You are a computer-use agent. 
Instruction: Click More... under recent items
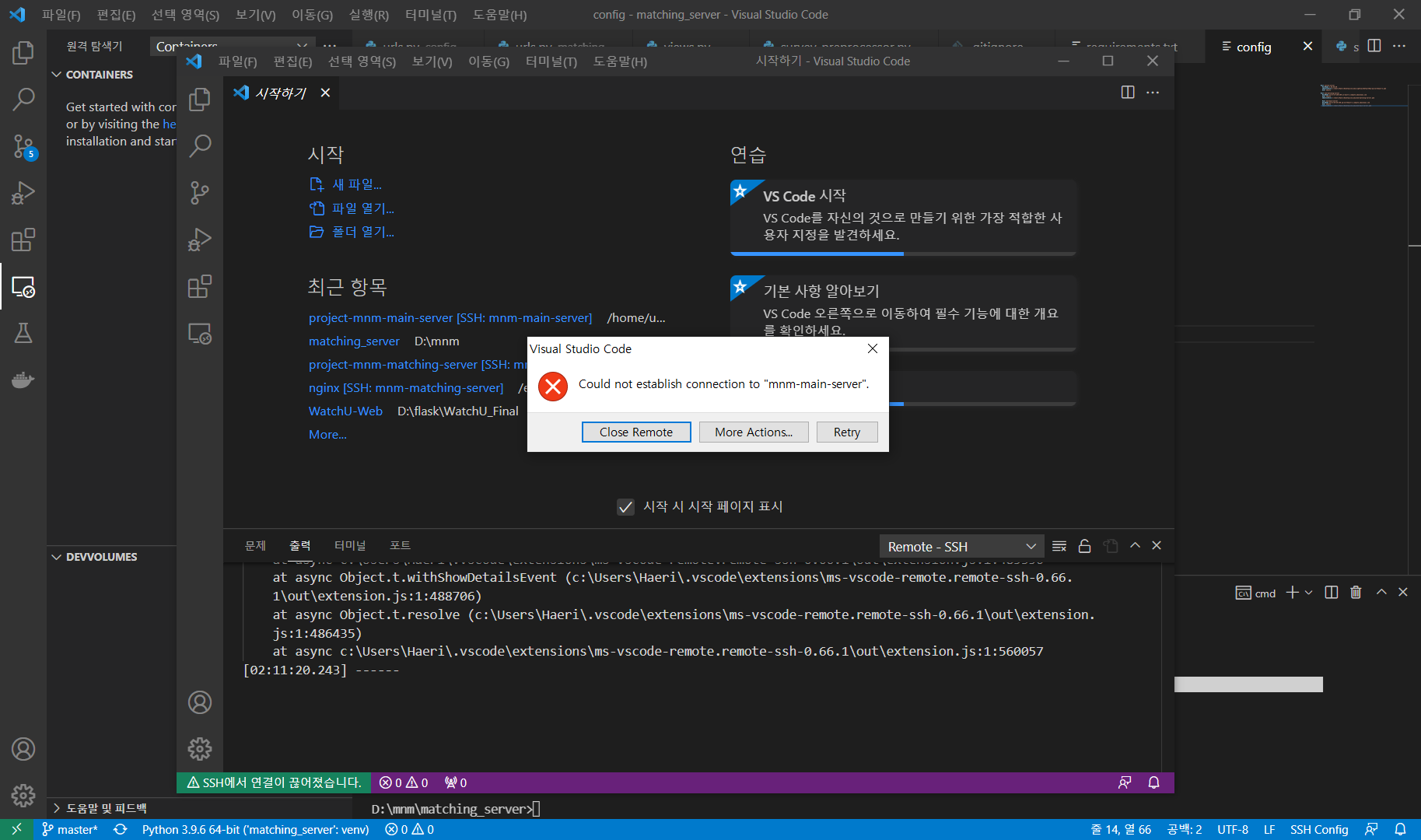(327, 435)
